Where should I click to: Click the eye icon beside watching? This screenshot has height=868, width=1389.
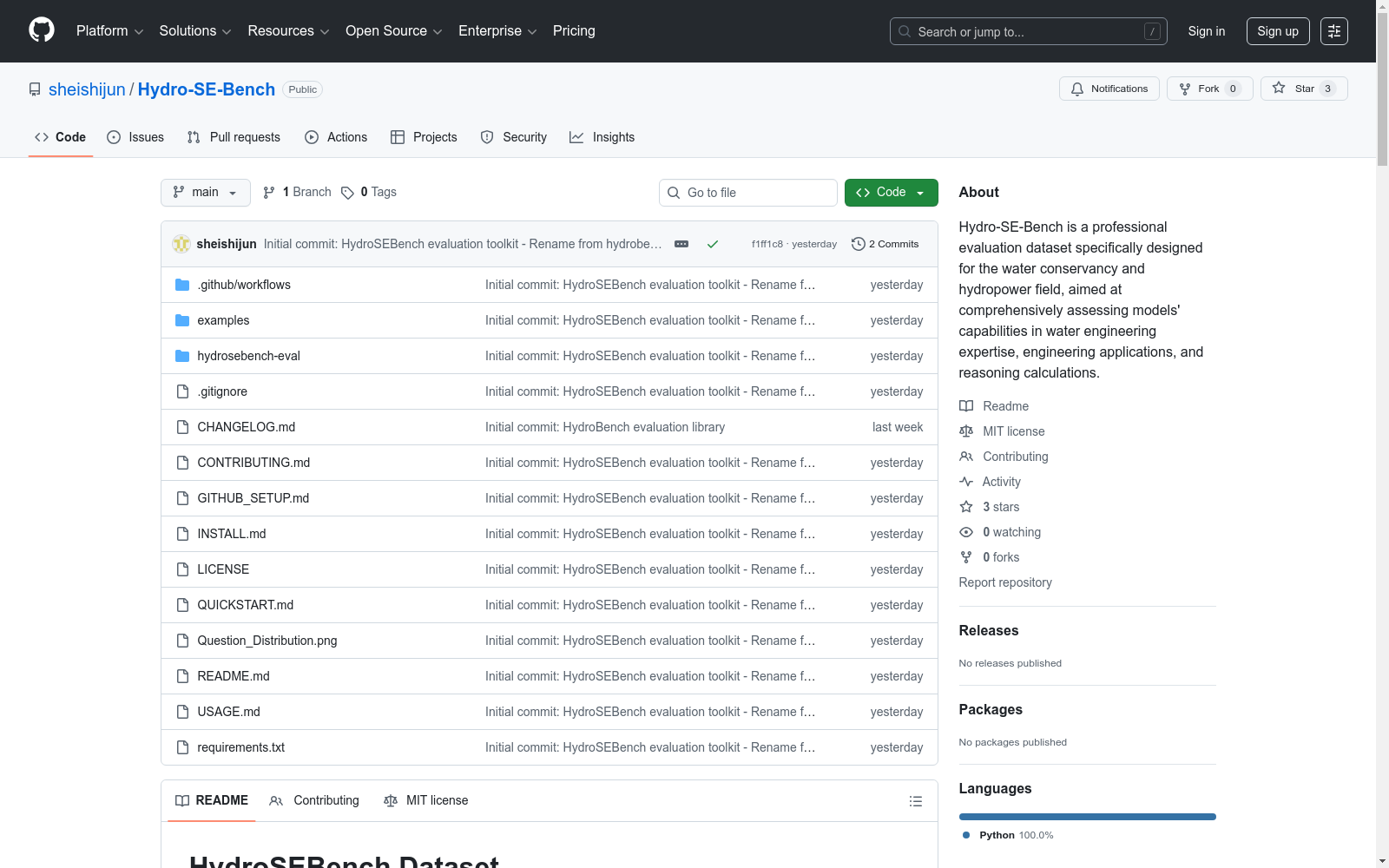pyautogui.click(x=966, y=532)
